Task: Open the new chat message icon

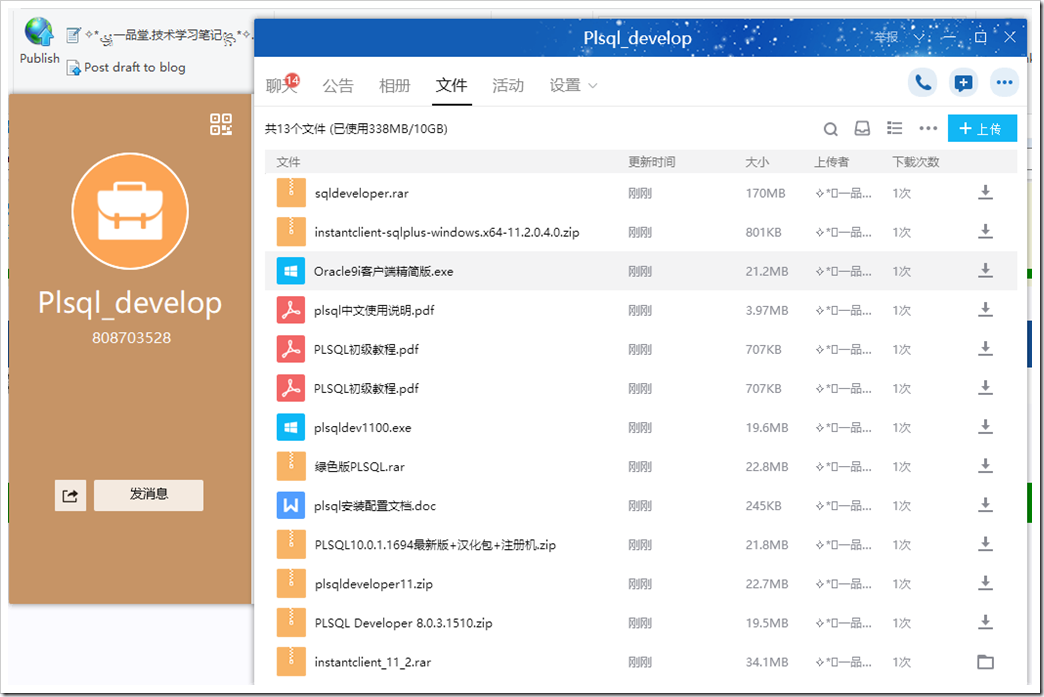Action: coord(963,83)
